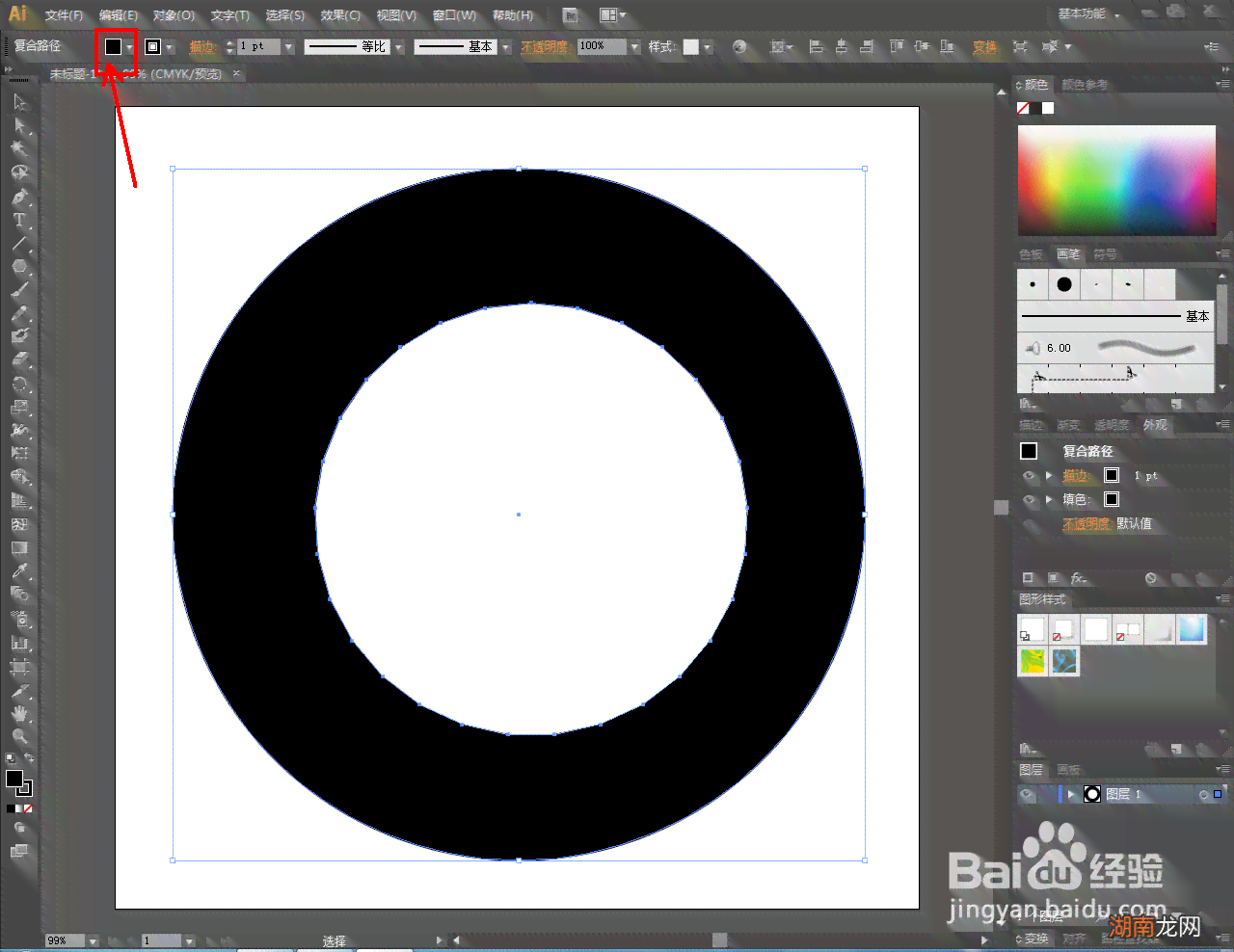Open the 编辑(E) menu
The width and height of the screenshot is (1234, 952).
click(x=119, y=15)
